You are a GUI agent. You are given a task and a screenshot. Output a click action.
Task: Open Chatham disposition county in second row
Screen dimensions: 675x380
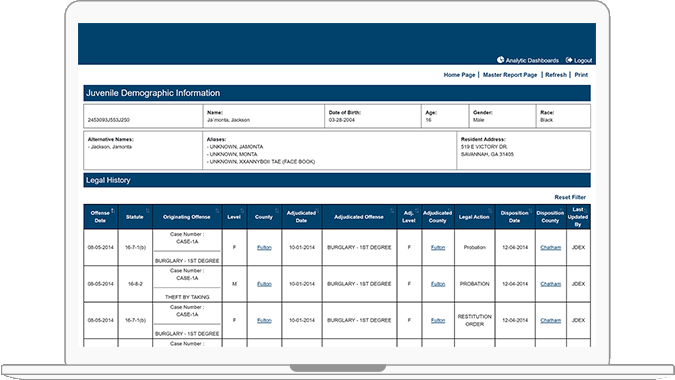coord(551,284)
